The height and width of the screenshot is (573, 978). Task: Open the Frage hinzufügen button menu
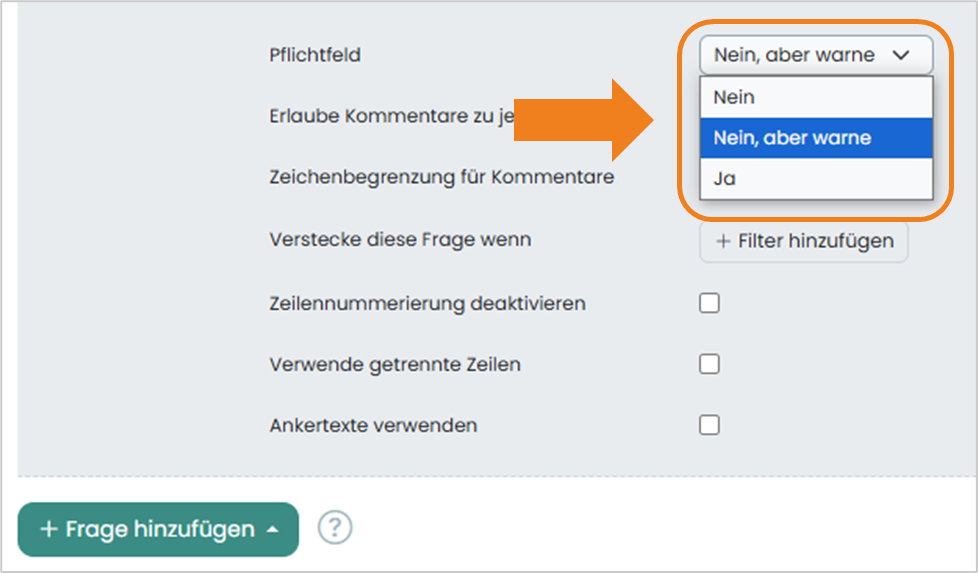(158, 529)
